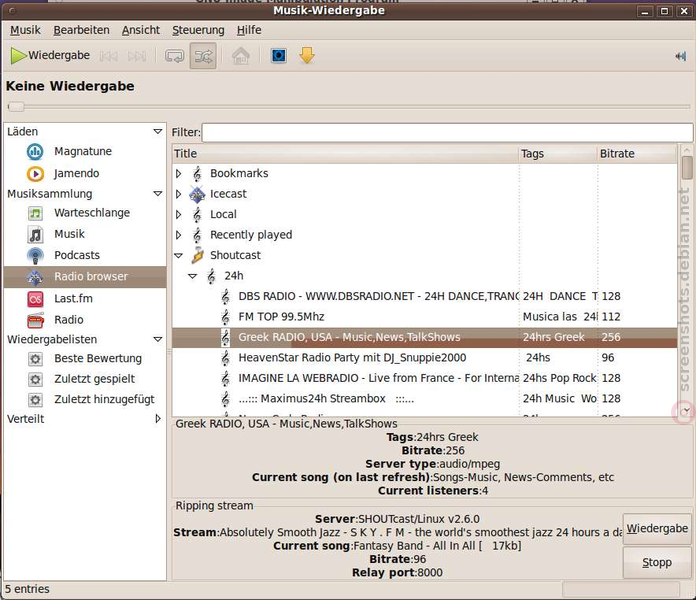Open the Bearbeiten menu

(81, 30)
